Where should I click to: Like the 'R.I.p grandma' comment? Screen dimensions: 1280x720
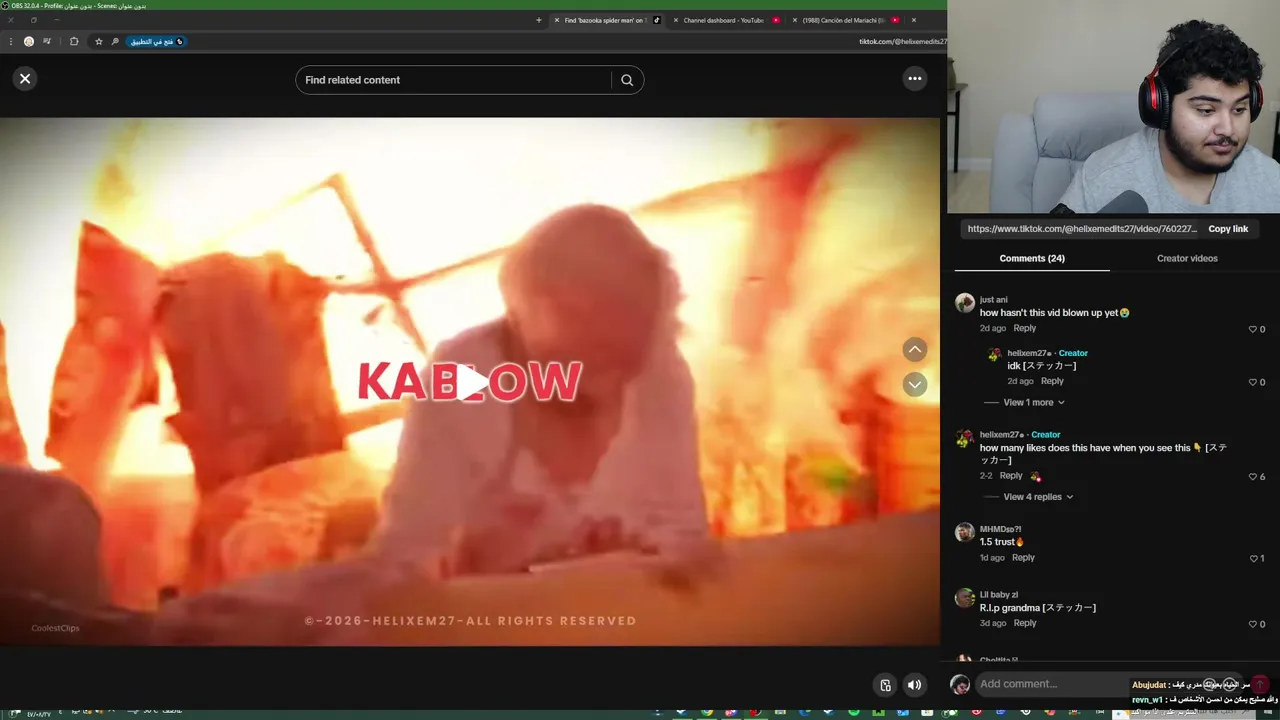[1253, 624]
